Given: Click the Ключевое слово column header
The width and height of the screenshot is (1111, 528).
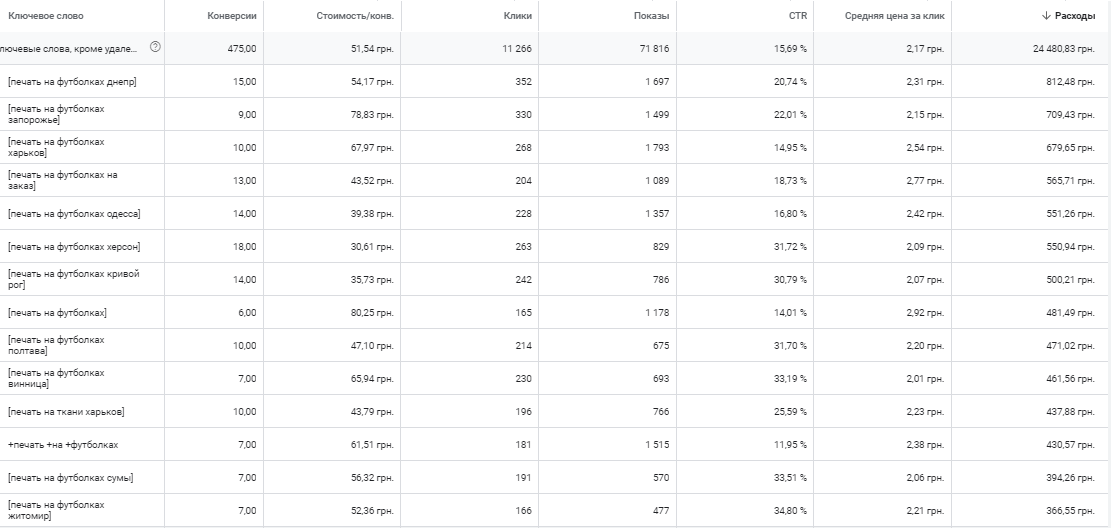Looking at the screenshot, I should click(45, 16).
